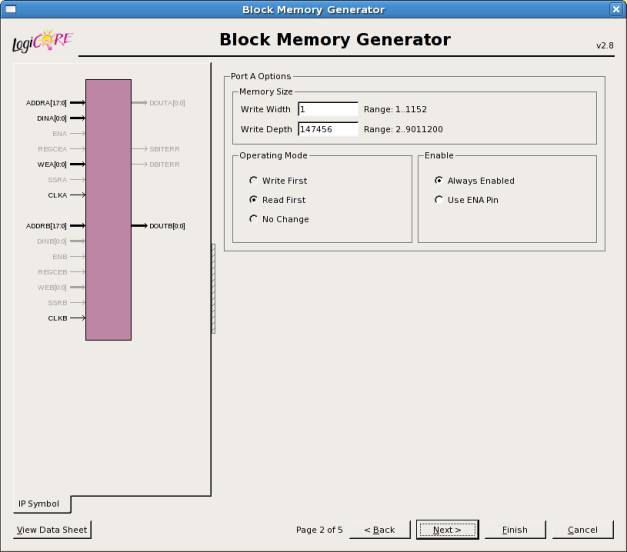627x552 pixels.
Task: Switch to the IP Symbol tab
Action: pos(40,504)
